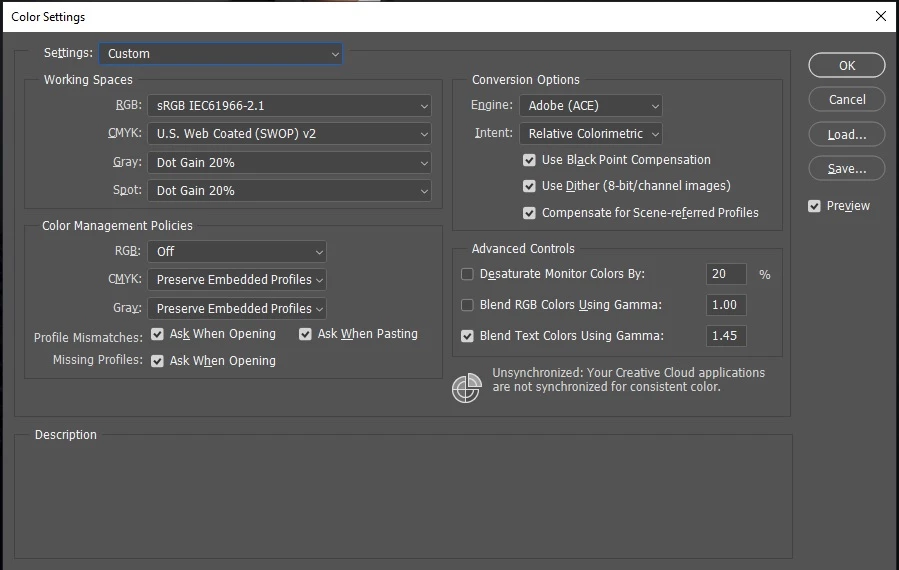Click the Save... button
Screen dimensions: 899x570
coord(847,169)
